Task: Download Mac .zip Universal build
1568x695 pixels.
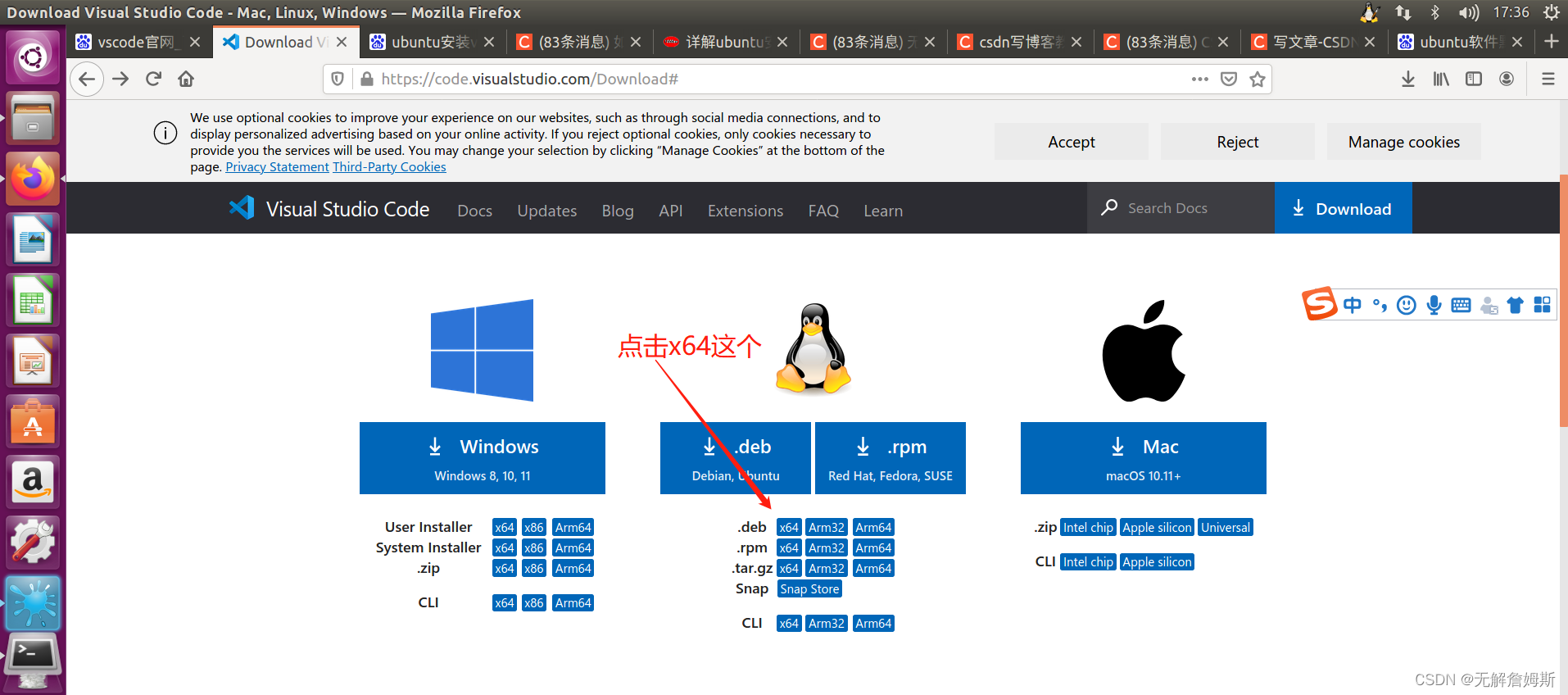Action: point(1226,528)
